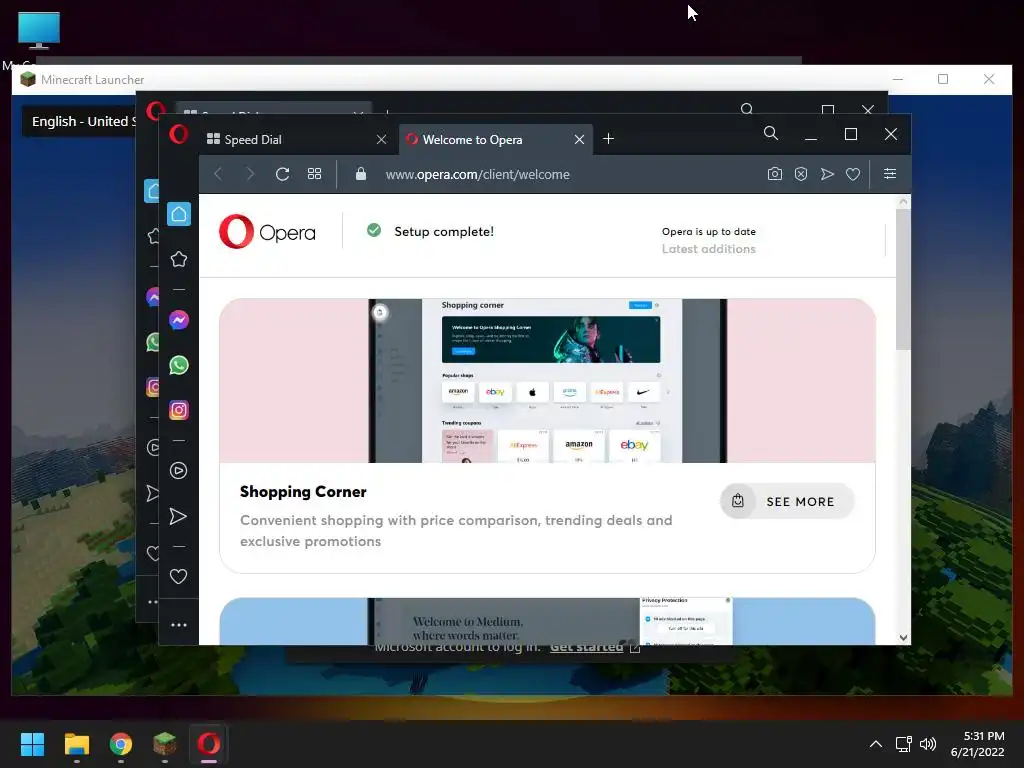Reload the current page
The width and height of the screenshot is (1024, 768).
(282, 174)
